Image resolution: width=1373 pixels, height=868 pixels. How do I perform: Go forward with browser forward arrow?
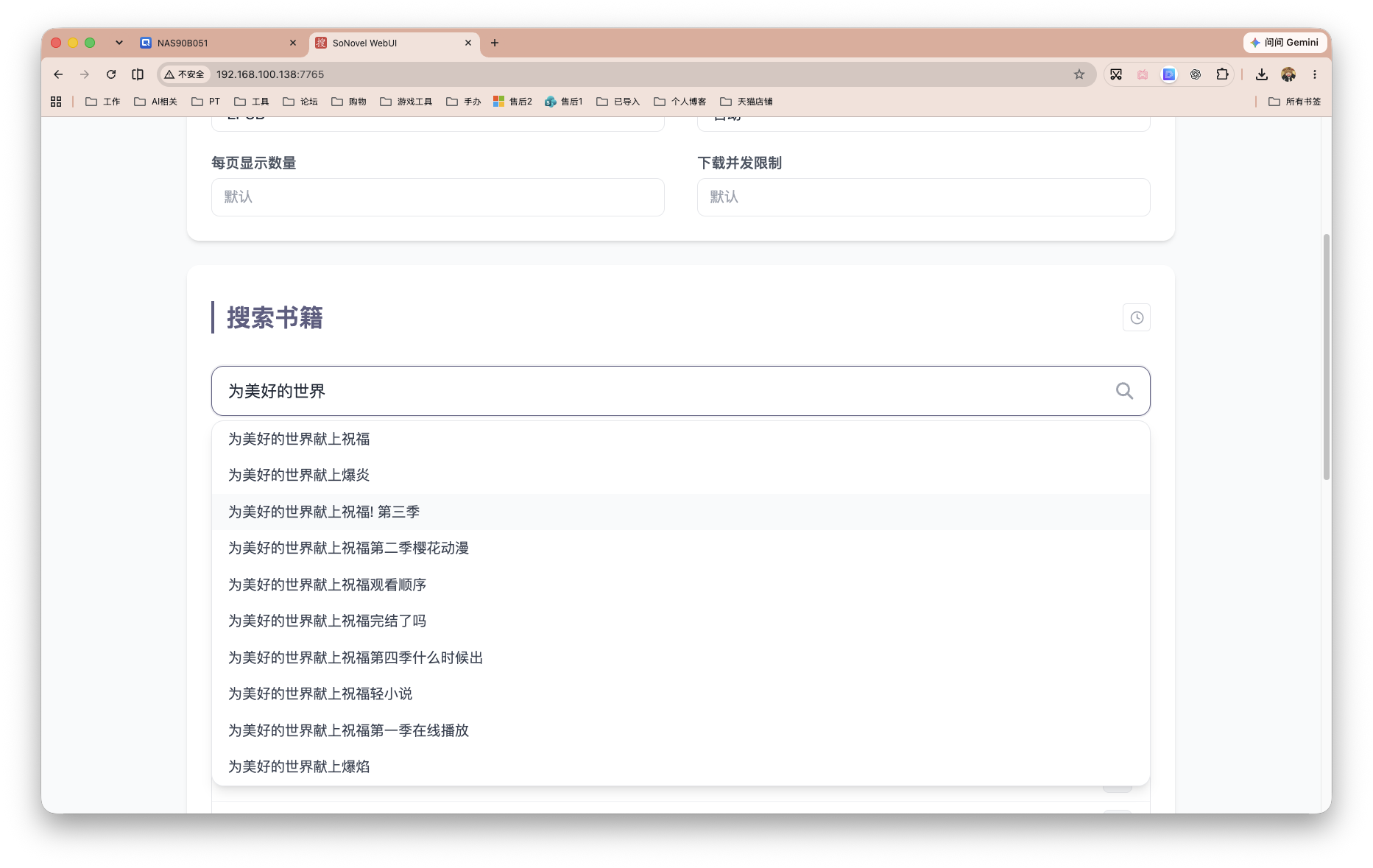click(x=85, y=74)
